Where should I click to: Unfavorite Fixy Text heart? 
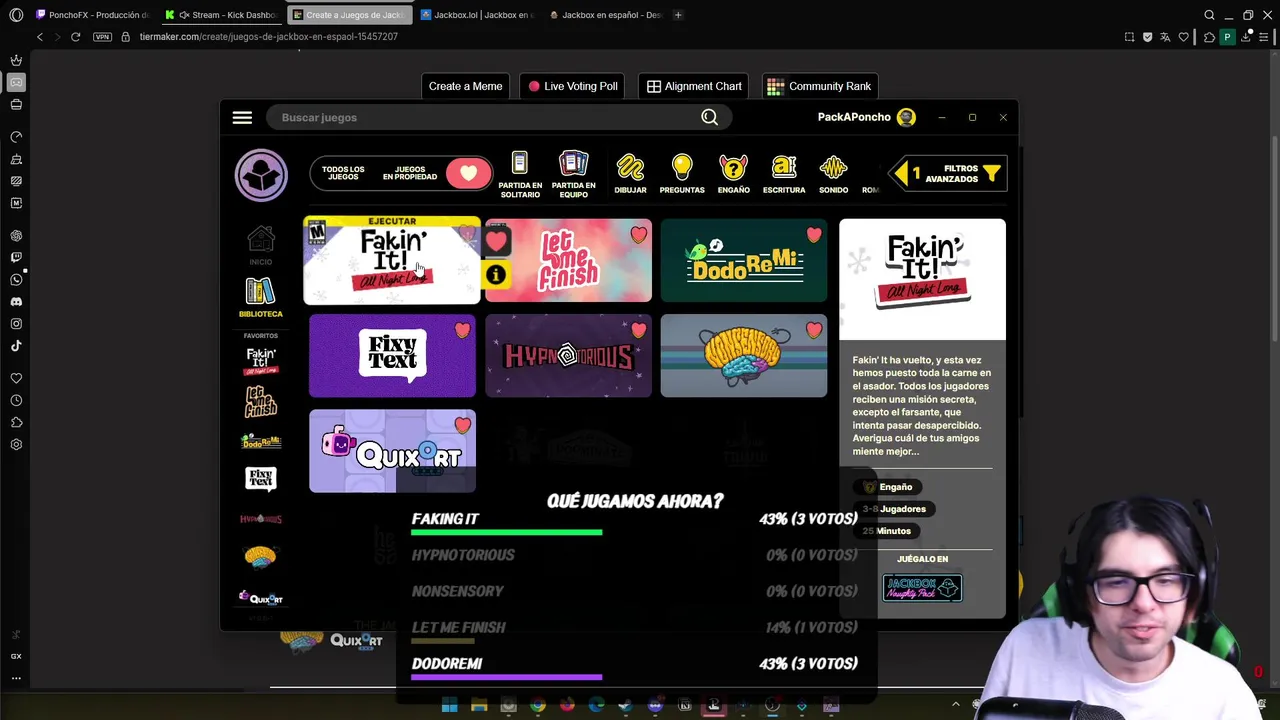pyautogui.click(x=462, y=330)
